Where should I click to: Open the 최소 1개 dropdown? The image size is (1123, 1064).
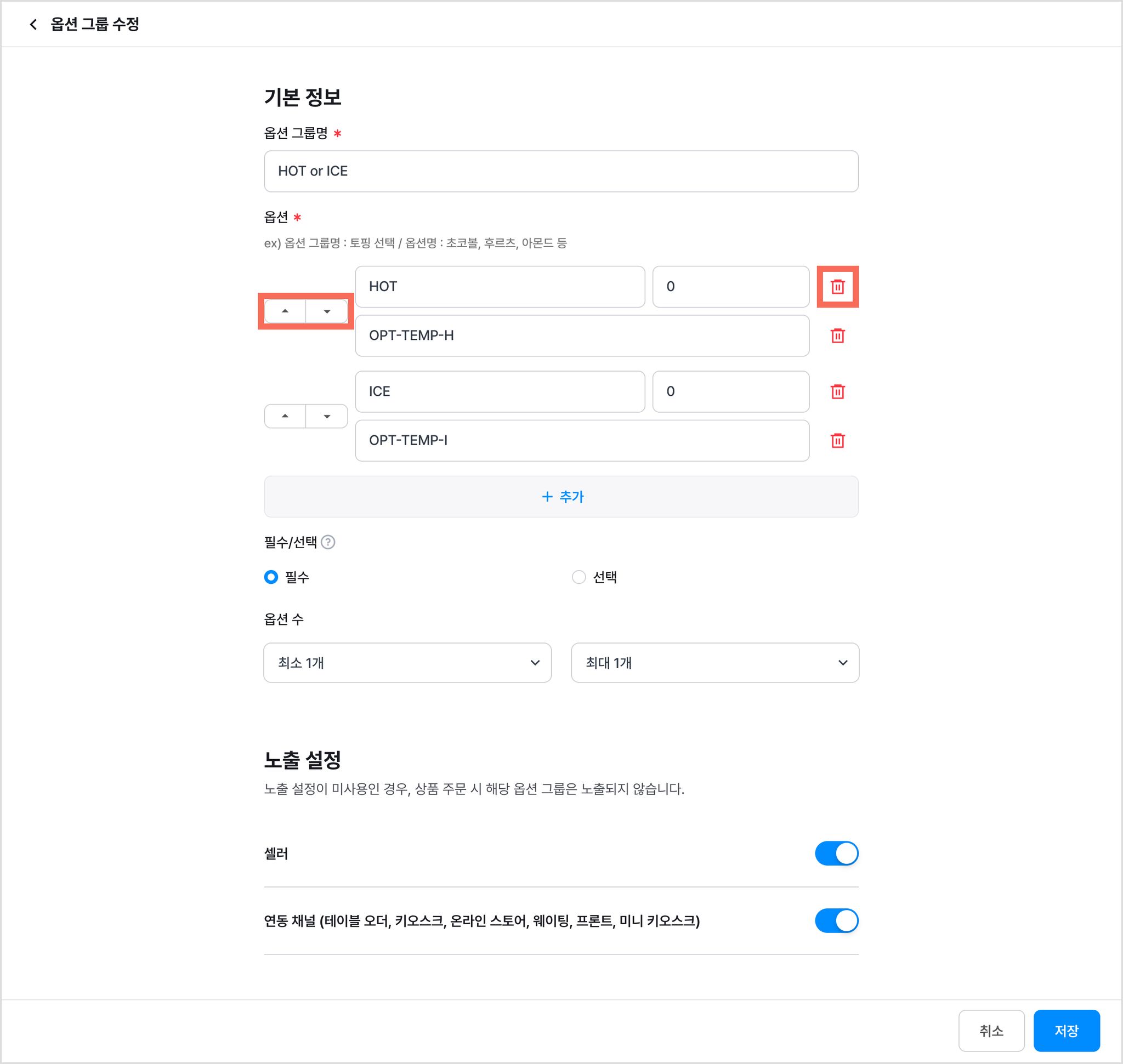[407, 663]
